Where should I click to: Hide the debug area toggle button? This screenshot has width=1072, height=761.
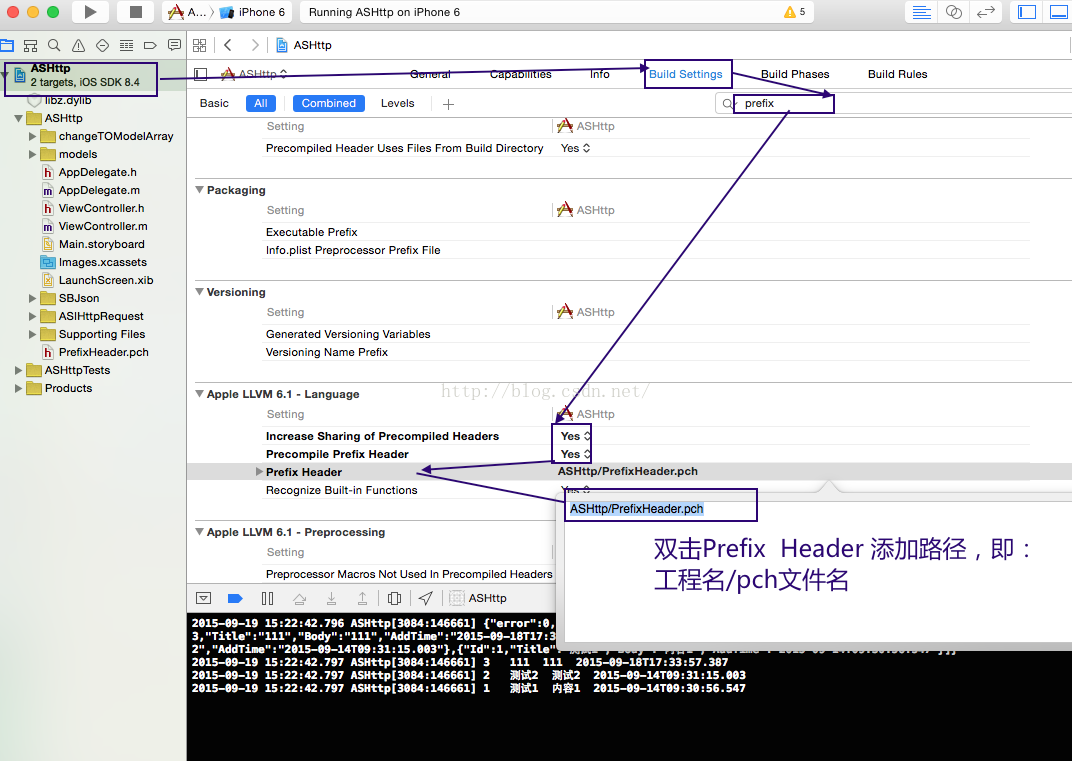coord(204,598)
